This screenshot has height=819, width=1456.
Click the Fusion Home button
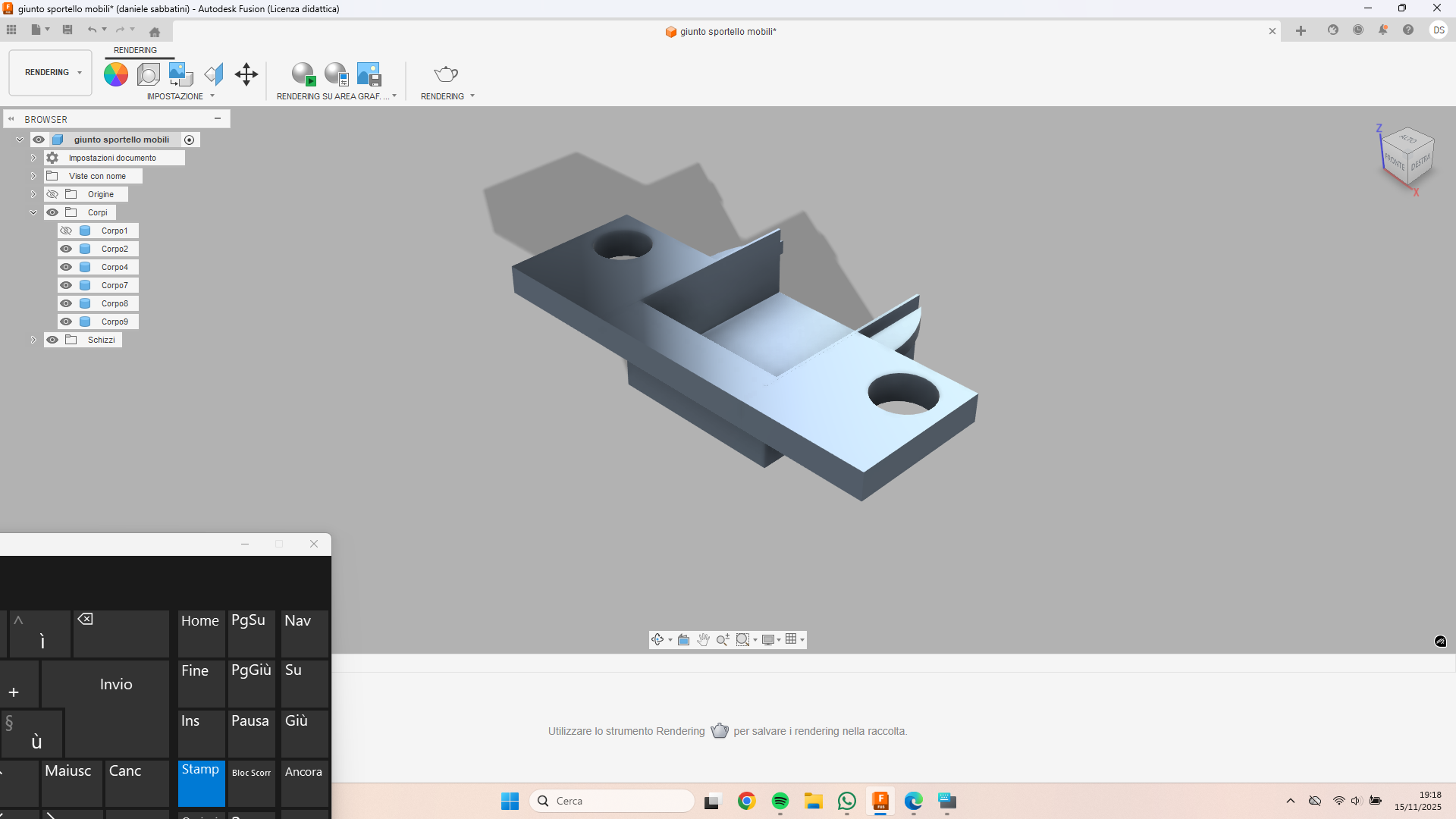(155, 31)
